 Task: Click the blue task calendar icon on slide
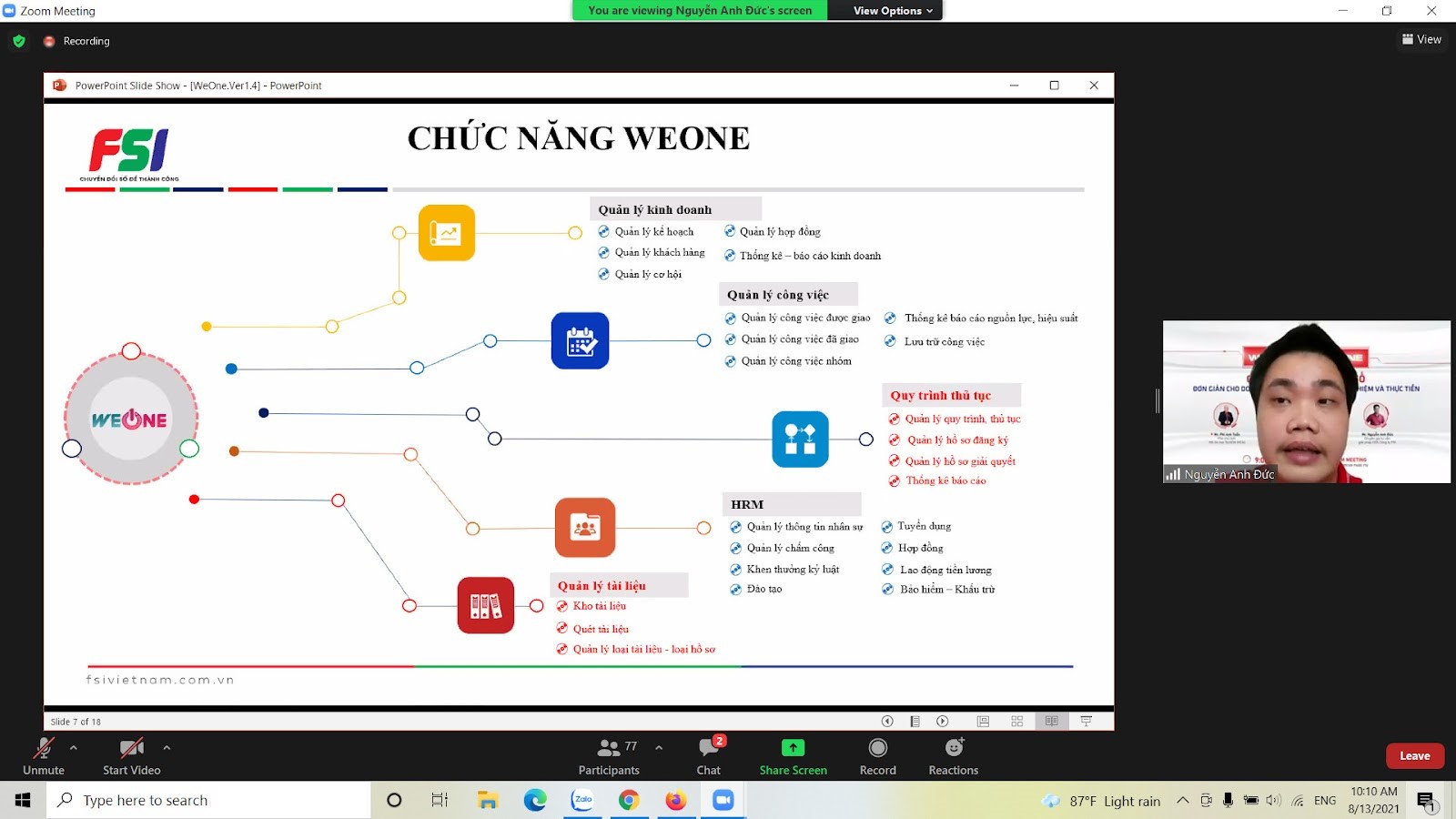click(580, 340)
